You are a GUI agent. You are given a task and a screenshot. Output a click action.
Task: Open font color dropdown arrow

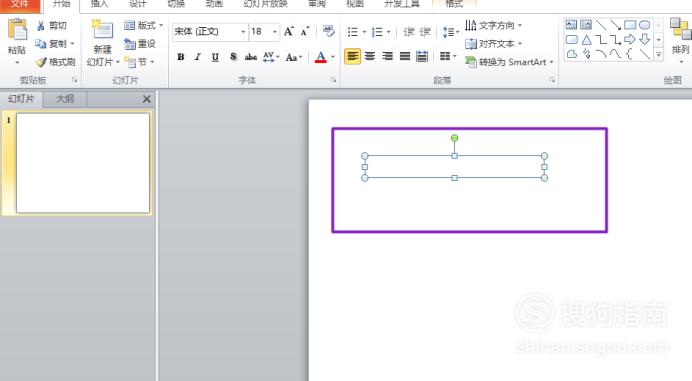pyautogui.click(x=333, y=57)
